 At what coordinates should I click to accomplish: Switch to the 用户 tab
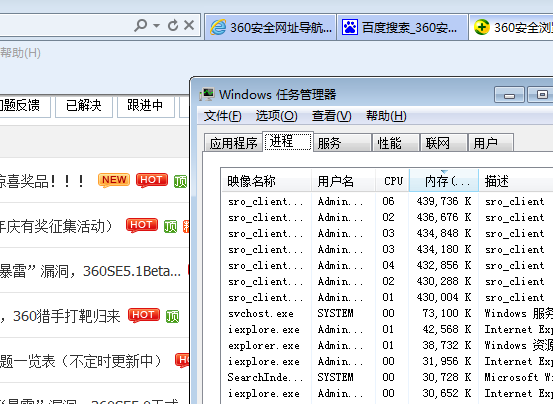click(x=491, y=143)
